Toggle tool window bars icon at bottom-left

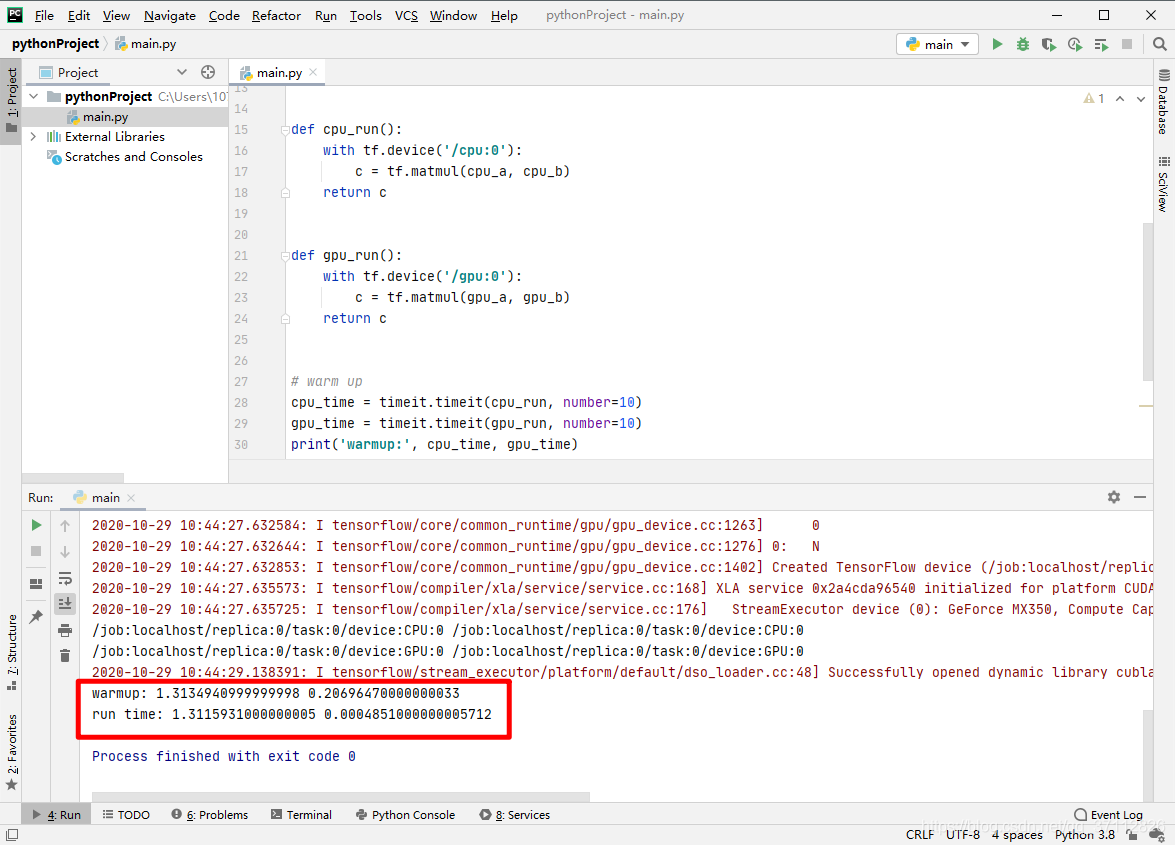point(12,835)
